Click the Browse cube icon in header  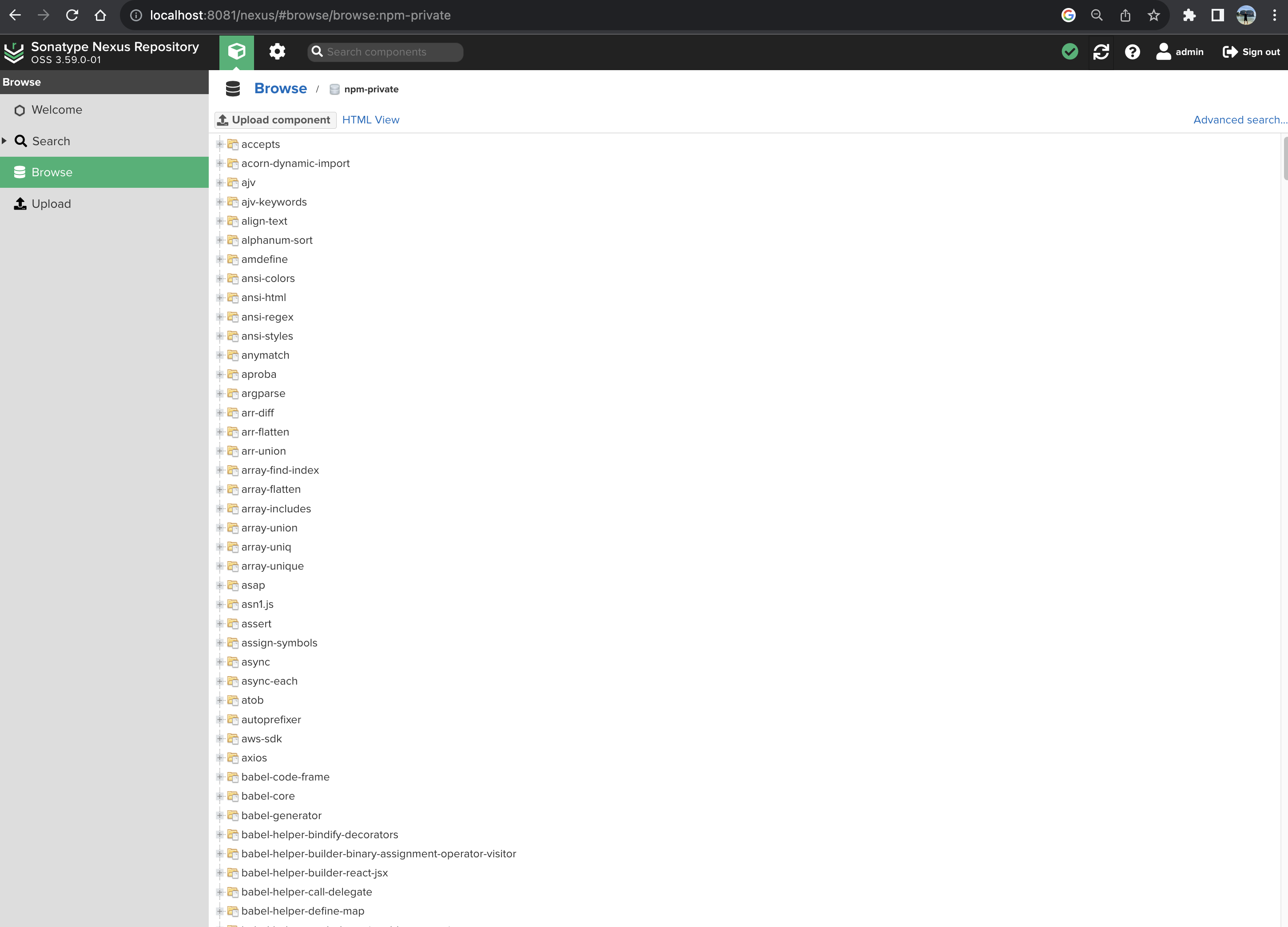[x=236, y=51]
